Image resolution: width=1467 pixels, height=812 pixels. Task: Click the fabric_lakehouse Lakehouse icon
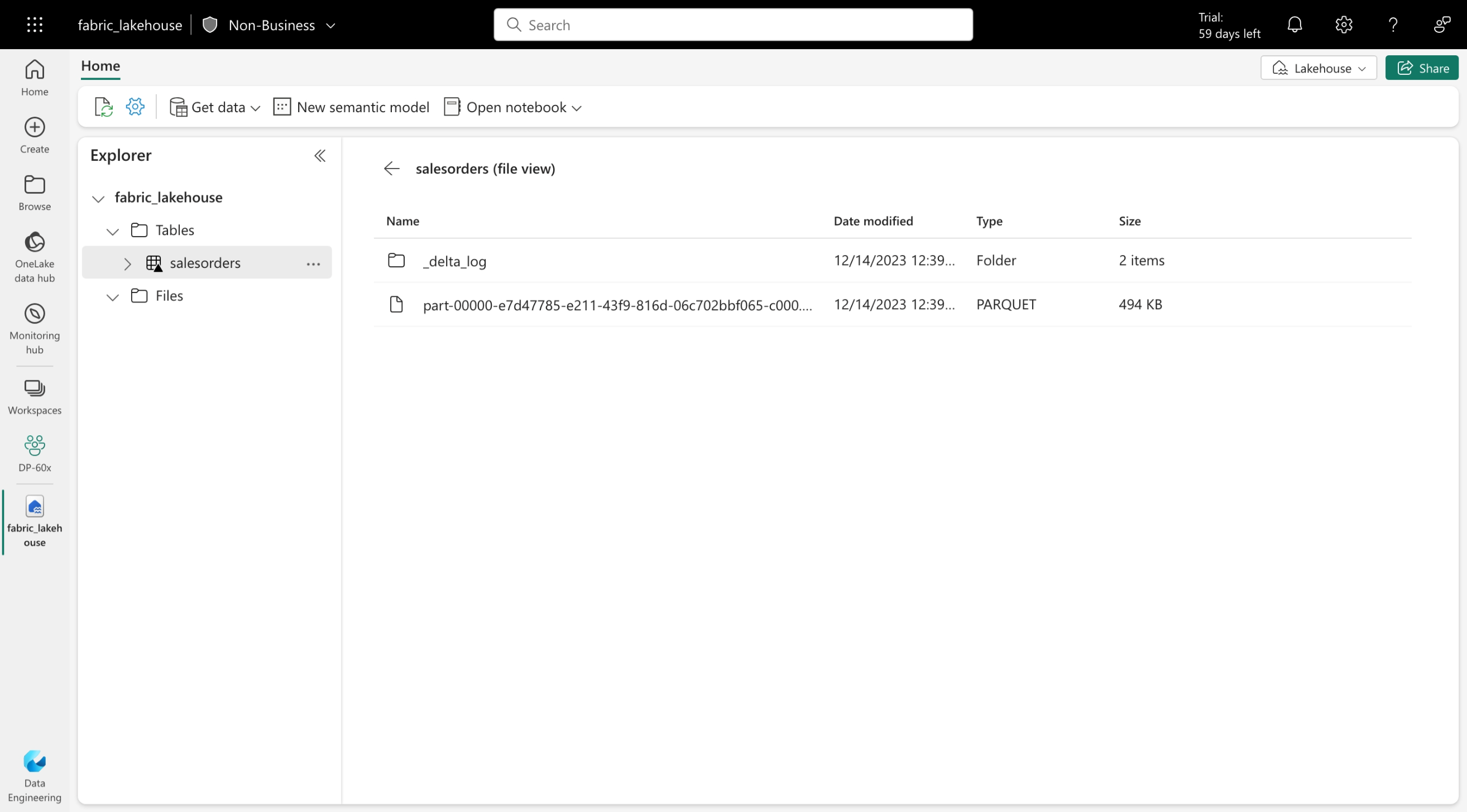[x=34, y=506]
